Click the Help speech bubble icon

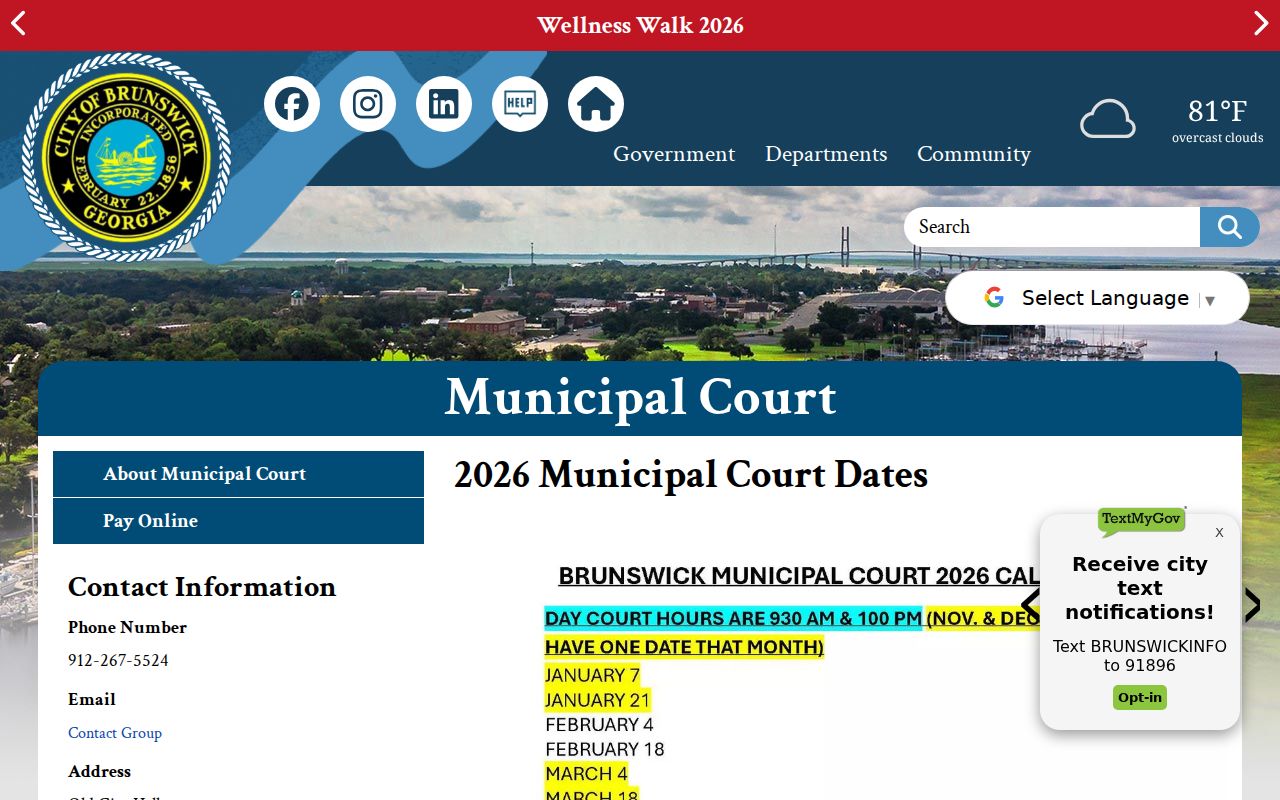click(520, 104)
